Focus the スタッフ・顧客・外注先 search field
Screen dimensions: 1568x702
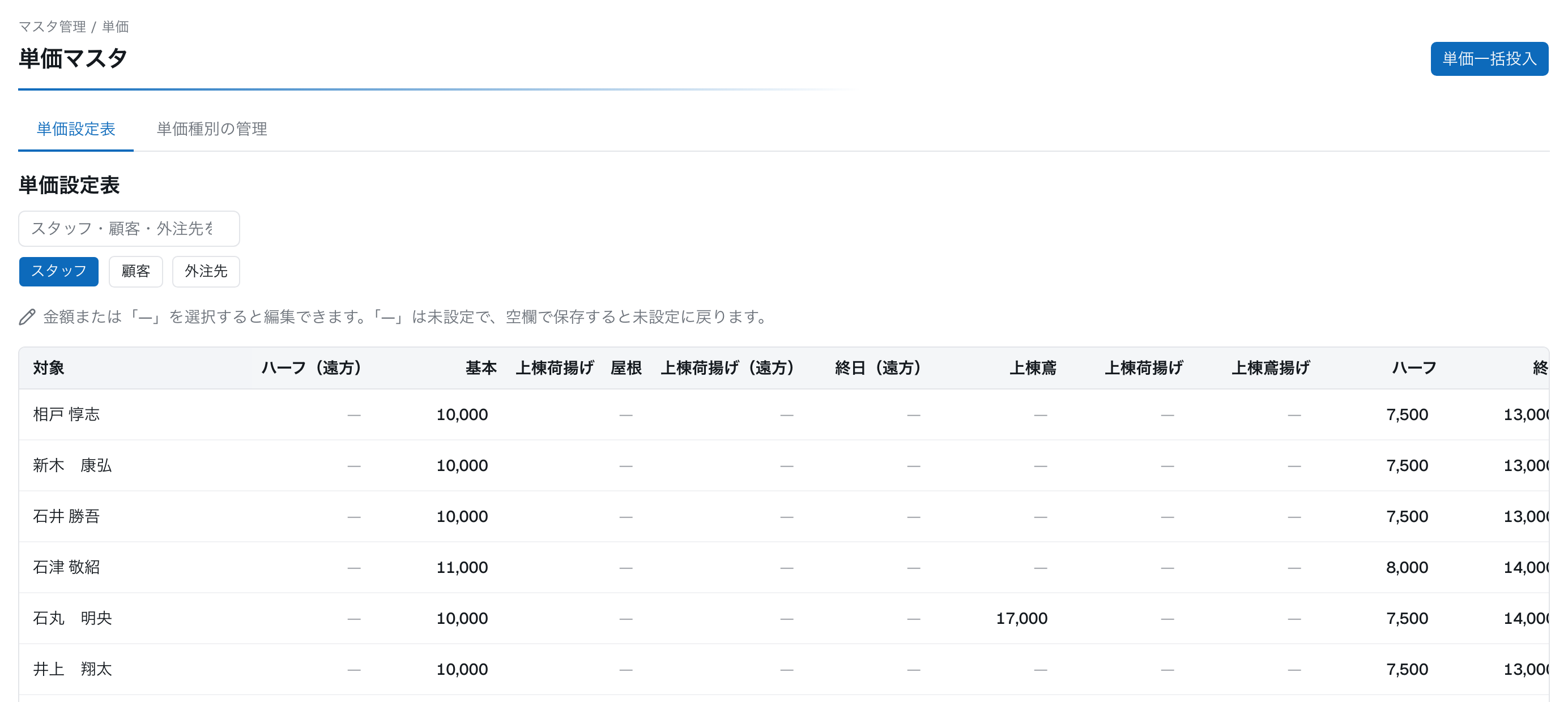(x=129, y=229)
